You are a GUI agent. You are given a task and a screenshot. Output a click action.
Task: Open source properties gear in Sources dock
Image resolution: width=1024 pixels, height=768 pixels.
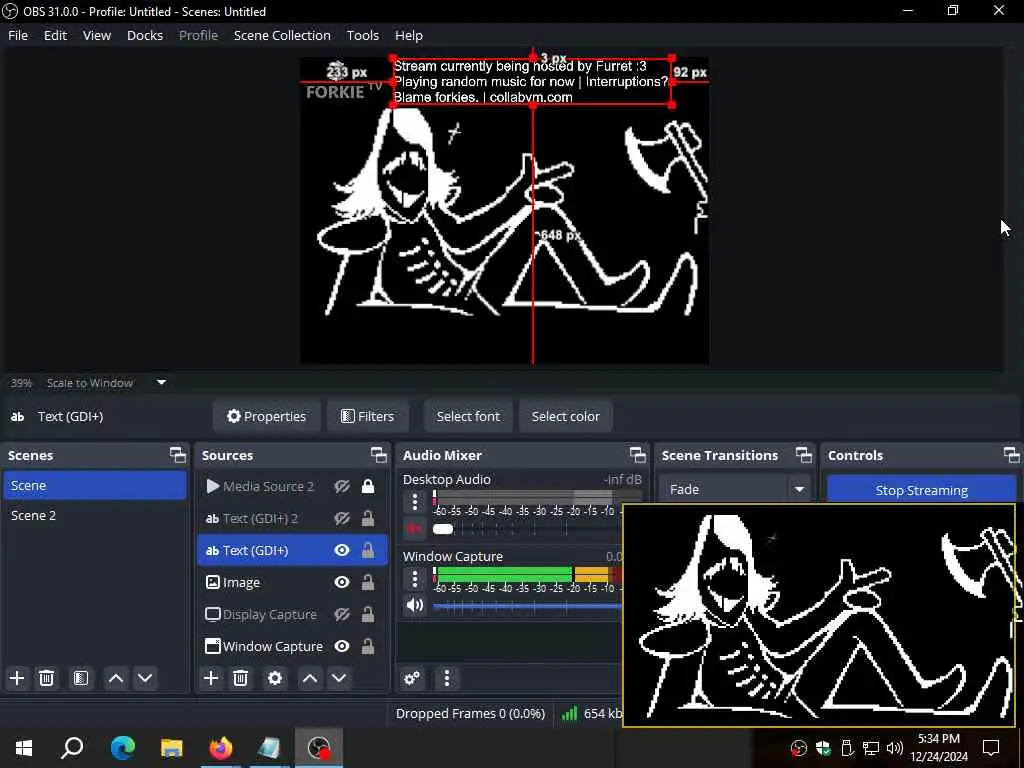[275, 678]
